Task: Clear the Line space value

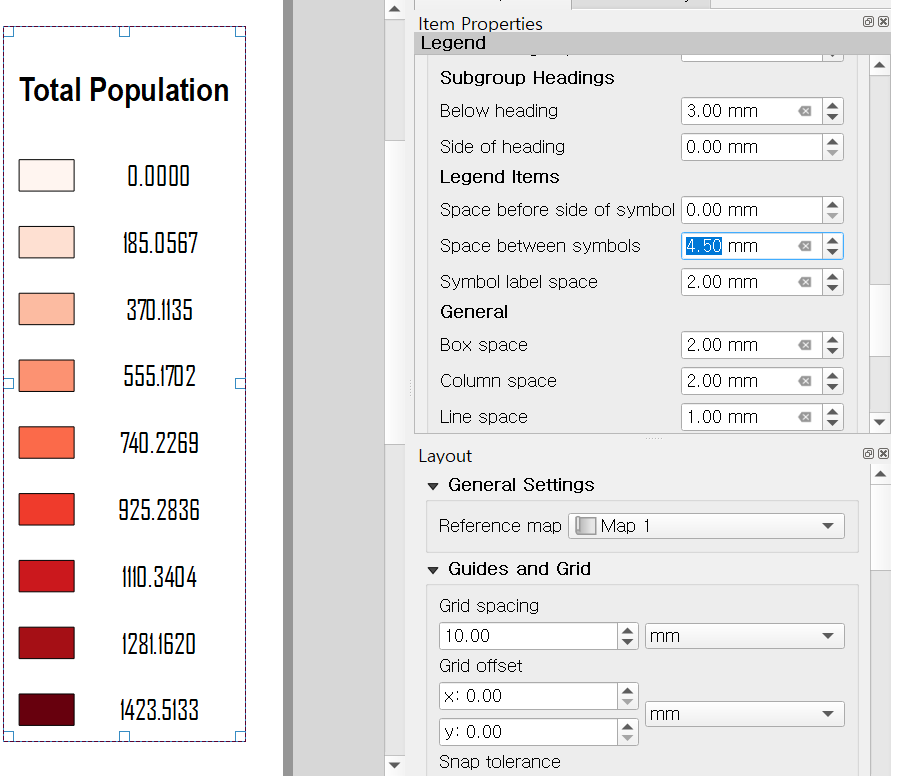Action: point(805,417)
